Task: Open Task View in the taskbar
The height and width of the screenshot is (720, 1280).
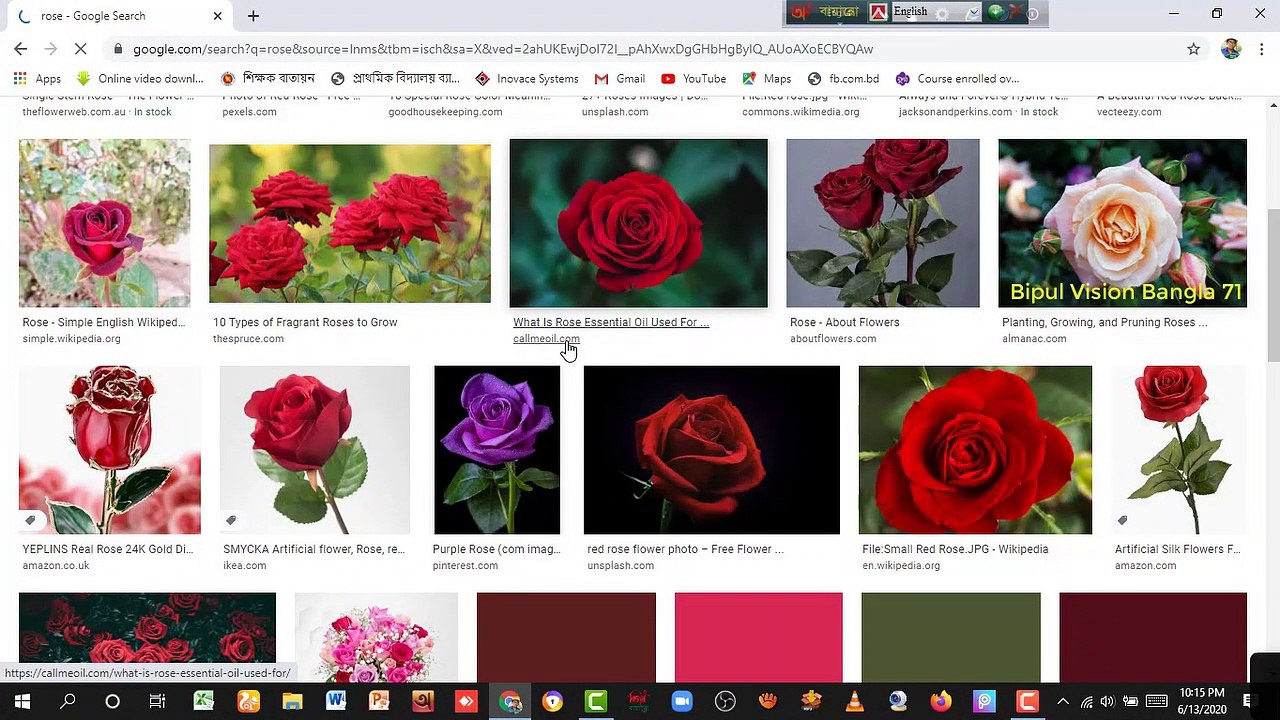Action: 157,701
